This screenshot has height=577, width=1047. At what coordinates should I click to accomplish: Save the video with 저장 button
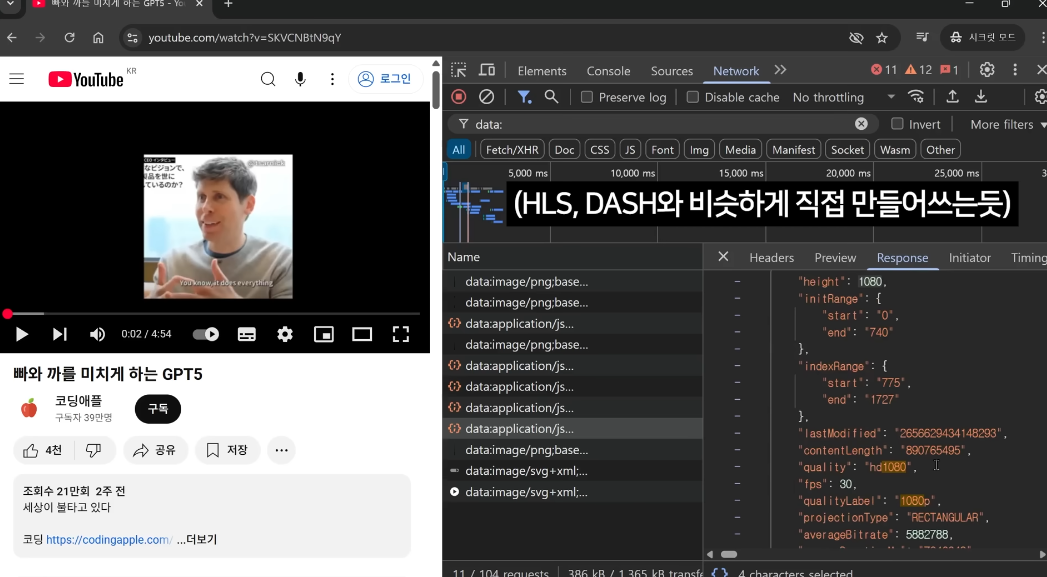[x=227, y=451]
